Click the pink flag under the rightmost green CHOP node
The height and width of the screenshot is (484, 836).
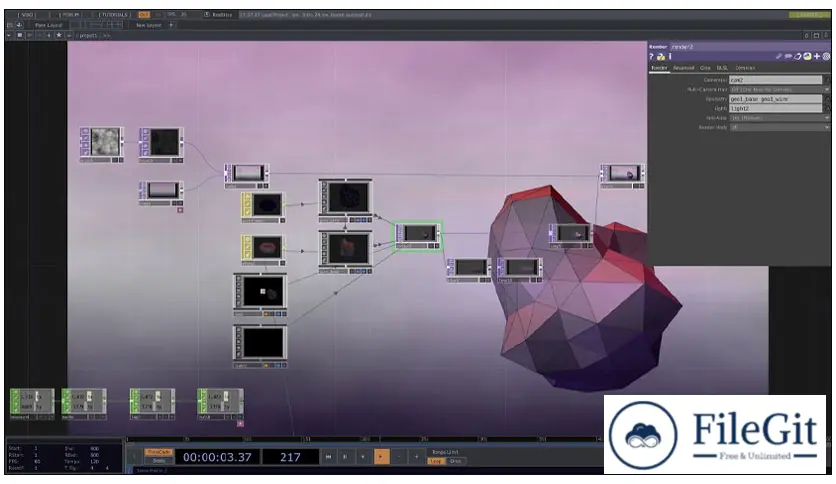(240, 423)
